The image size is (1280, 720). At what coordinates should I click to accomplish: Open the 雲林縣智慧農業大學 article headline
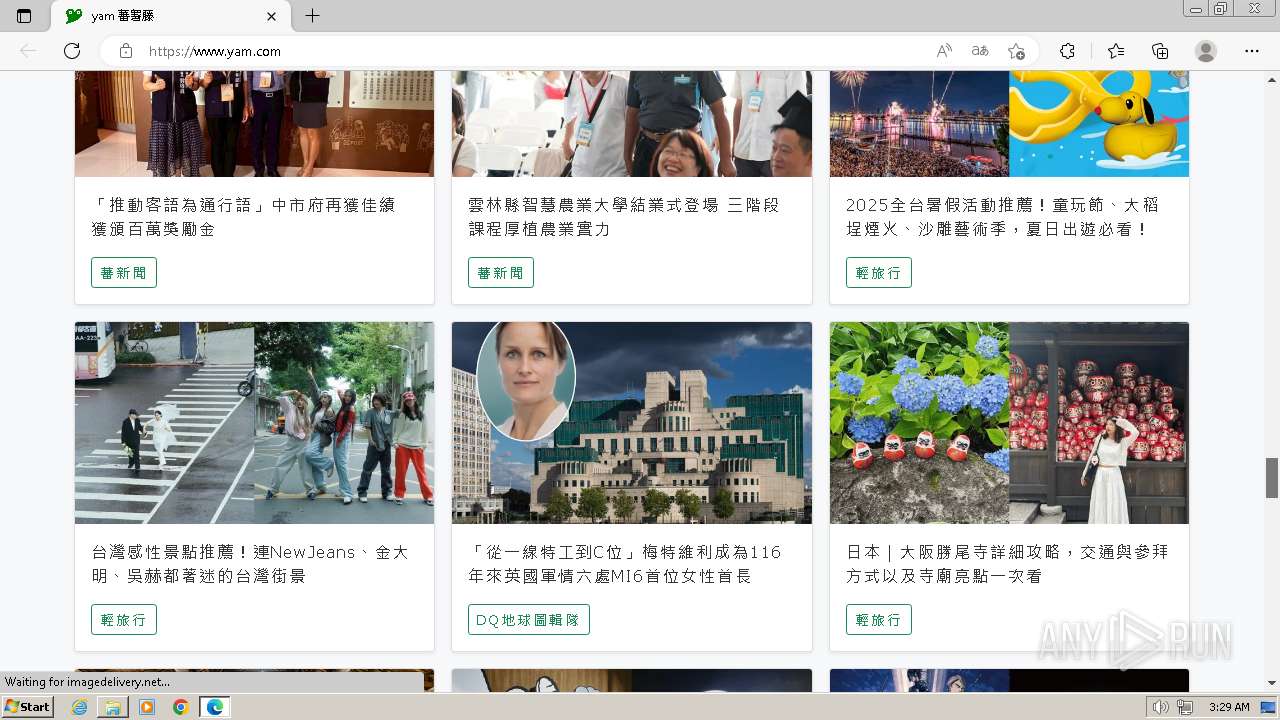(624, 217)
